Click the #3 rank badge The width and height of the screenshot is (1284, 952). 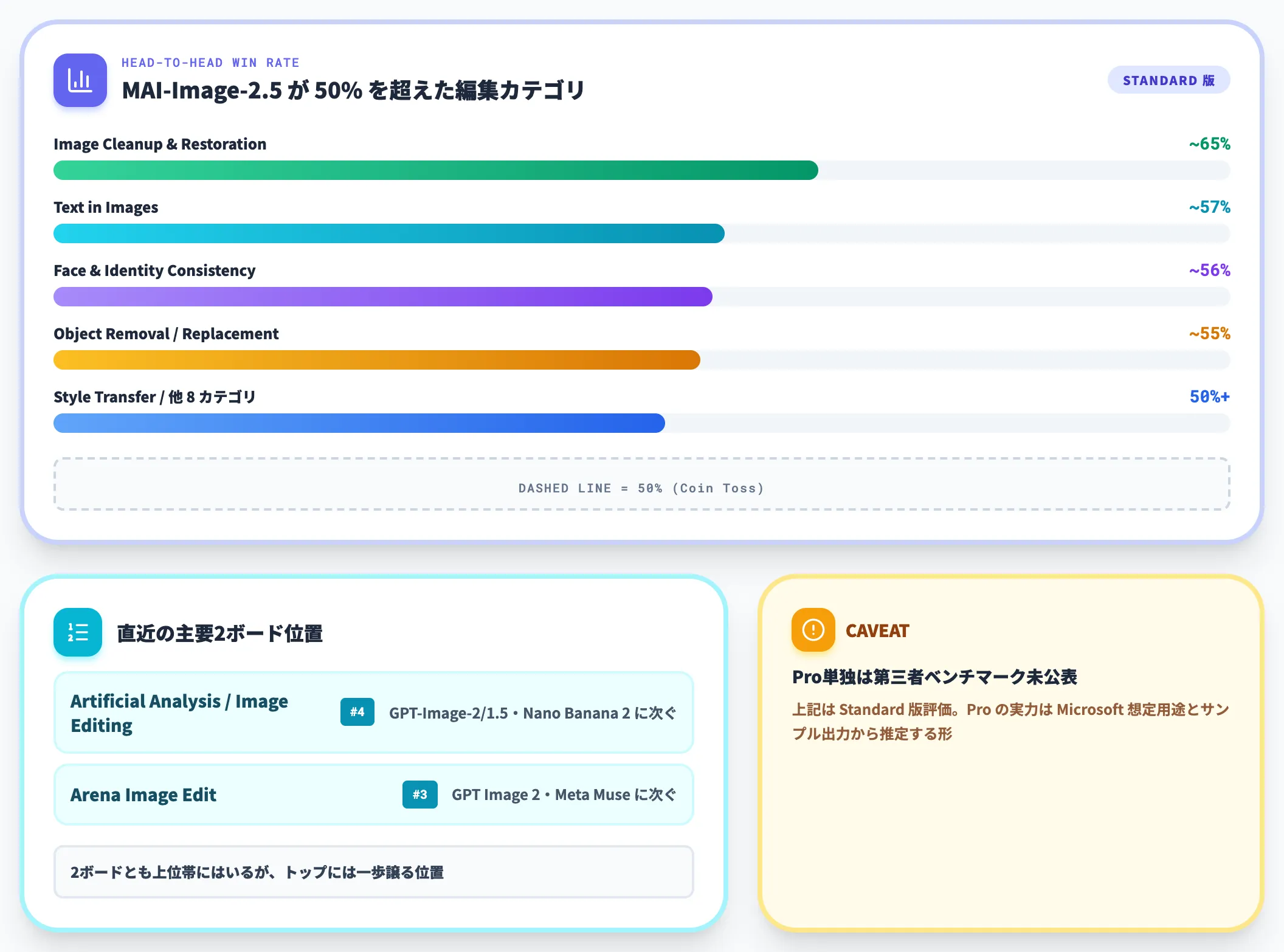pyautogui.click(x=420, y=795)
